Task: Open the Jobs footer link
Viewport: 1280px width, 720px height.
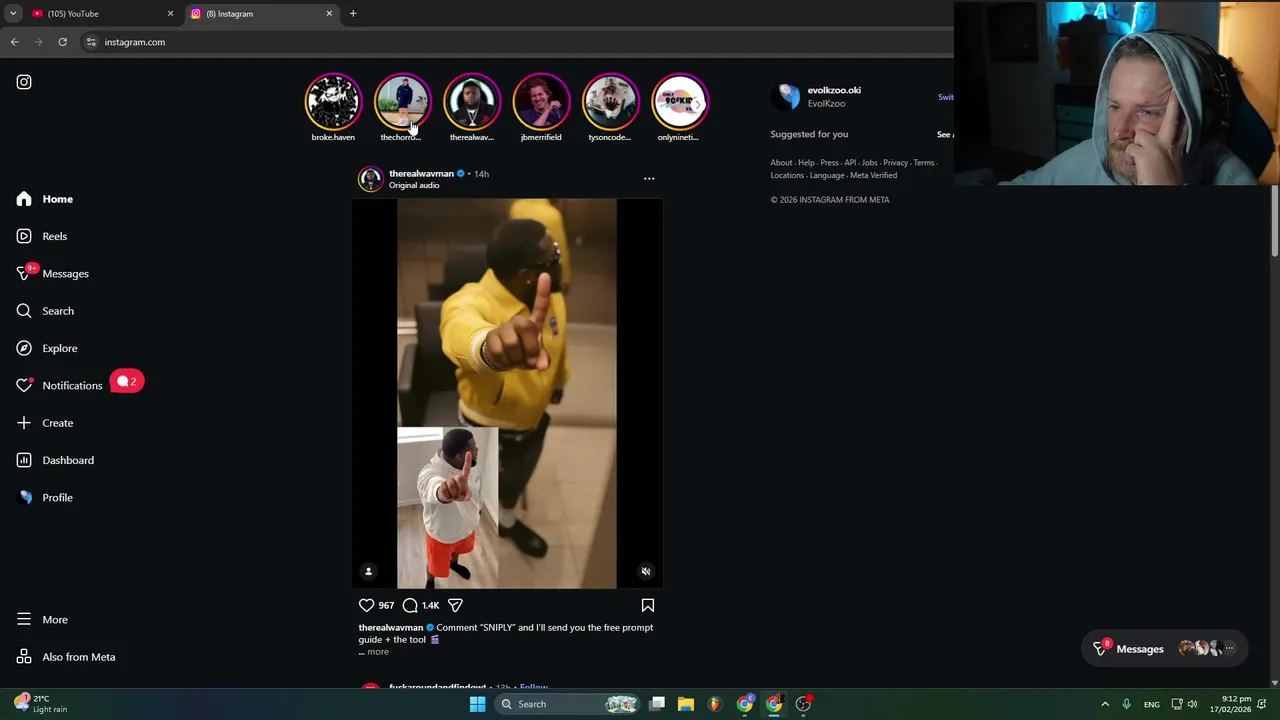Action: tap(870, 163)
